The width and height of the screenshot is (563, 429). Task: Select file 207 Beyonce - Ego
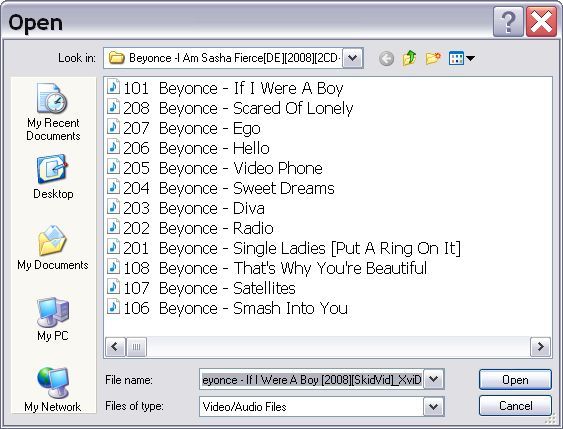click(x=192, y=129)
